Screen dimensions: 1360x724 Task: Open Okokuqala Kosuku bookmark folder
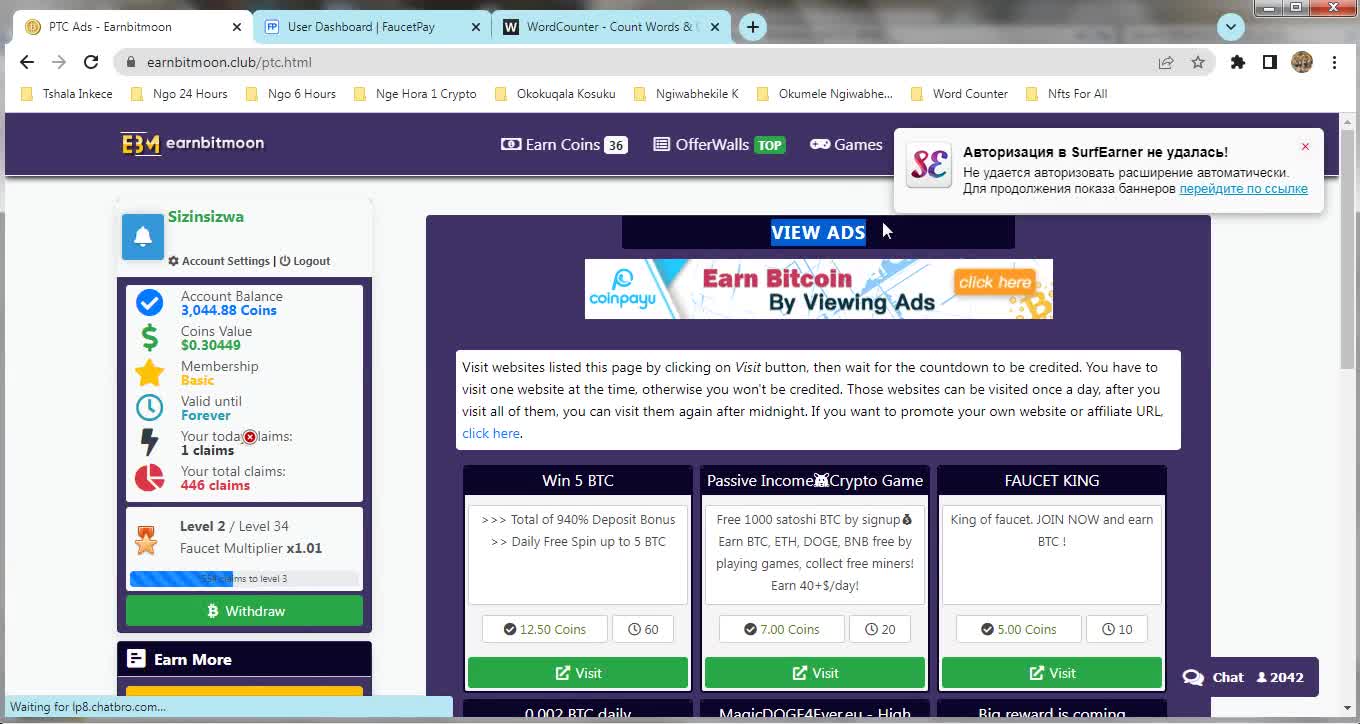point(555,94)
